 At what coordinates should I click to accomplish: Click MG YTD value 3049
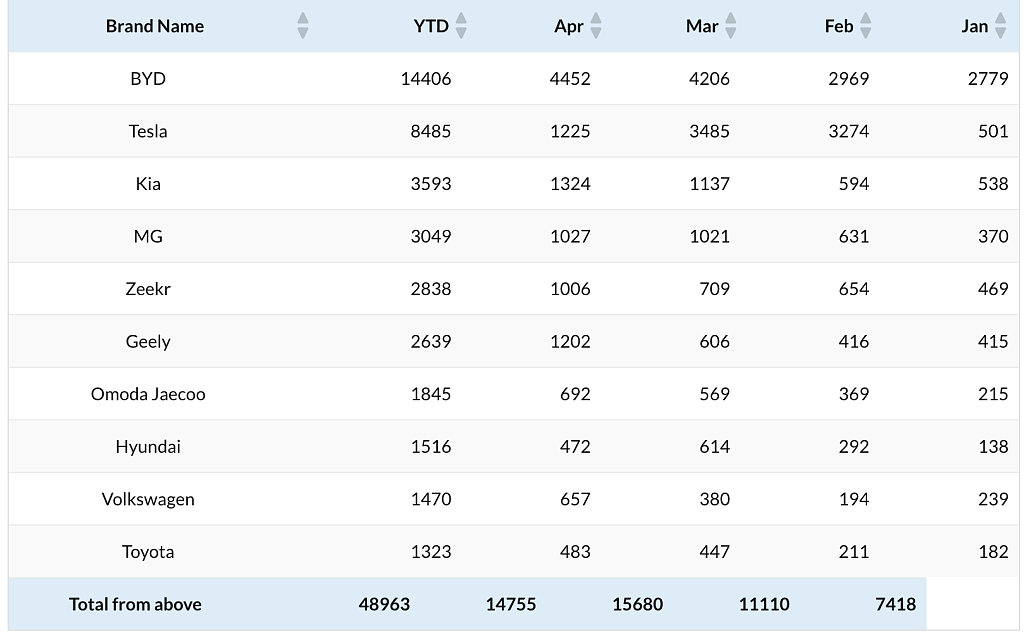(431, 236)
